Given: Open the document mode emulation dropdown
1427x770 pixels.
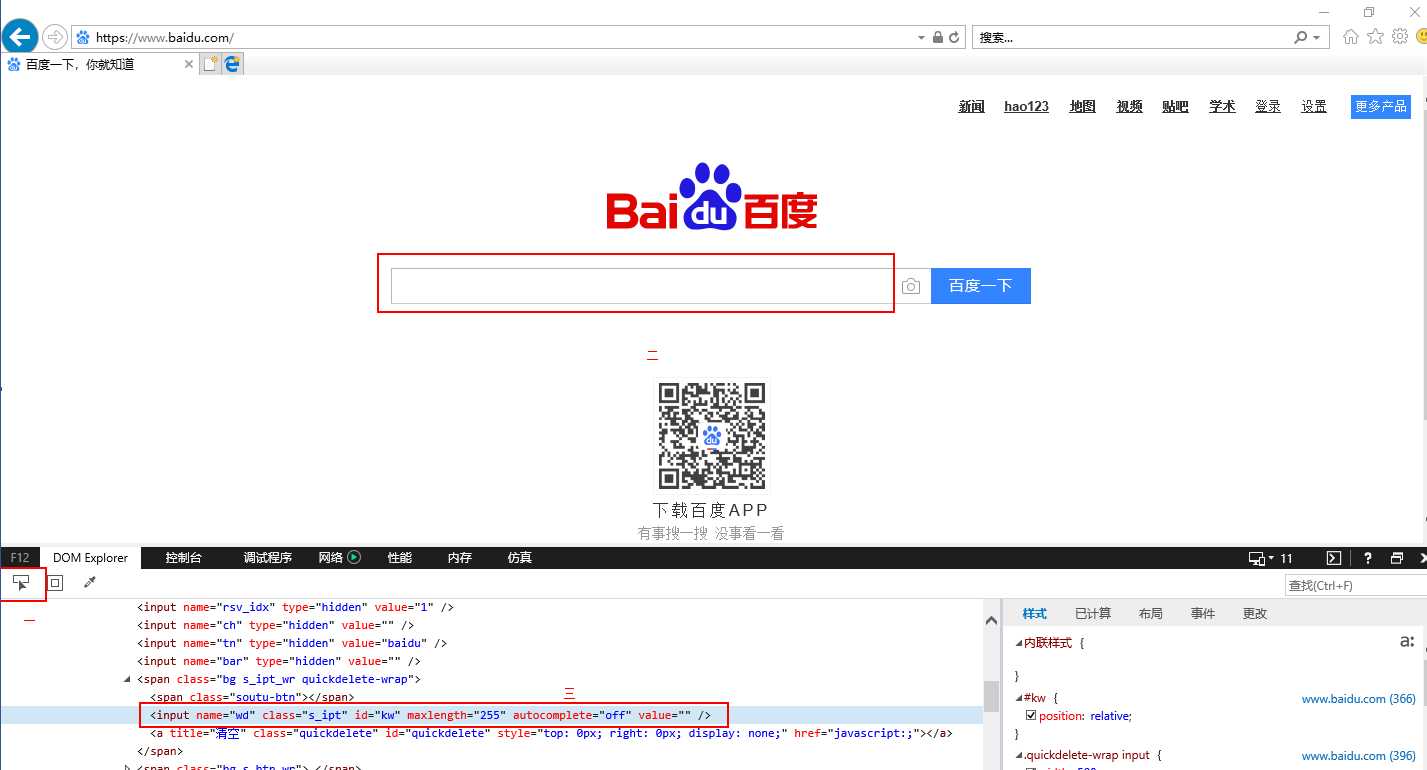Looking at the screenshot, I should pyautogui.click(x=1271, y=558).
